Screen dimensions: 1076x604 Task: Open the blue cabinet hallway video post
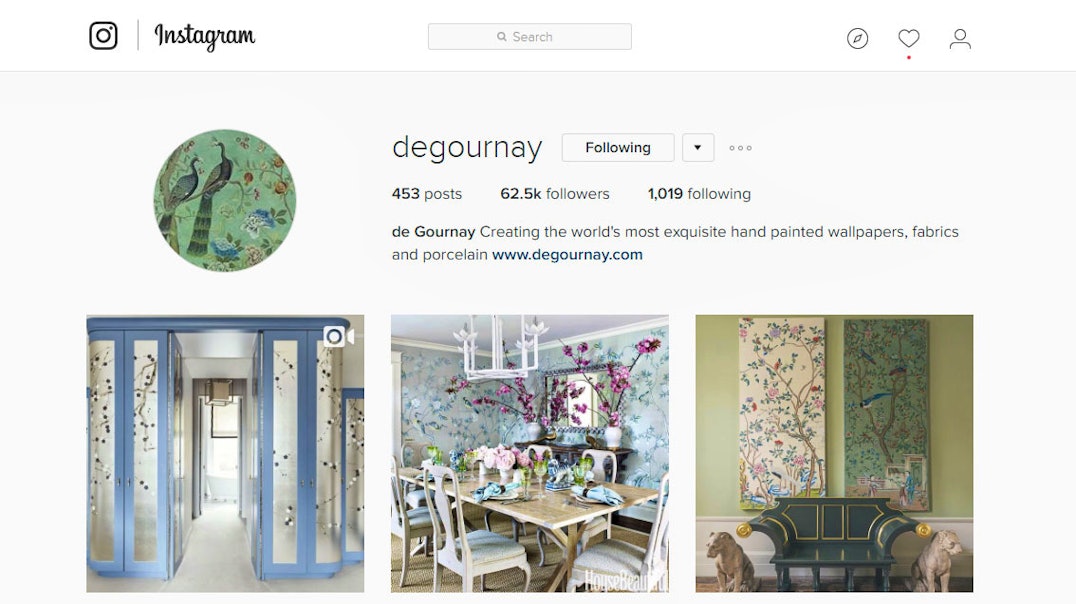pos(225,454)
